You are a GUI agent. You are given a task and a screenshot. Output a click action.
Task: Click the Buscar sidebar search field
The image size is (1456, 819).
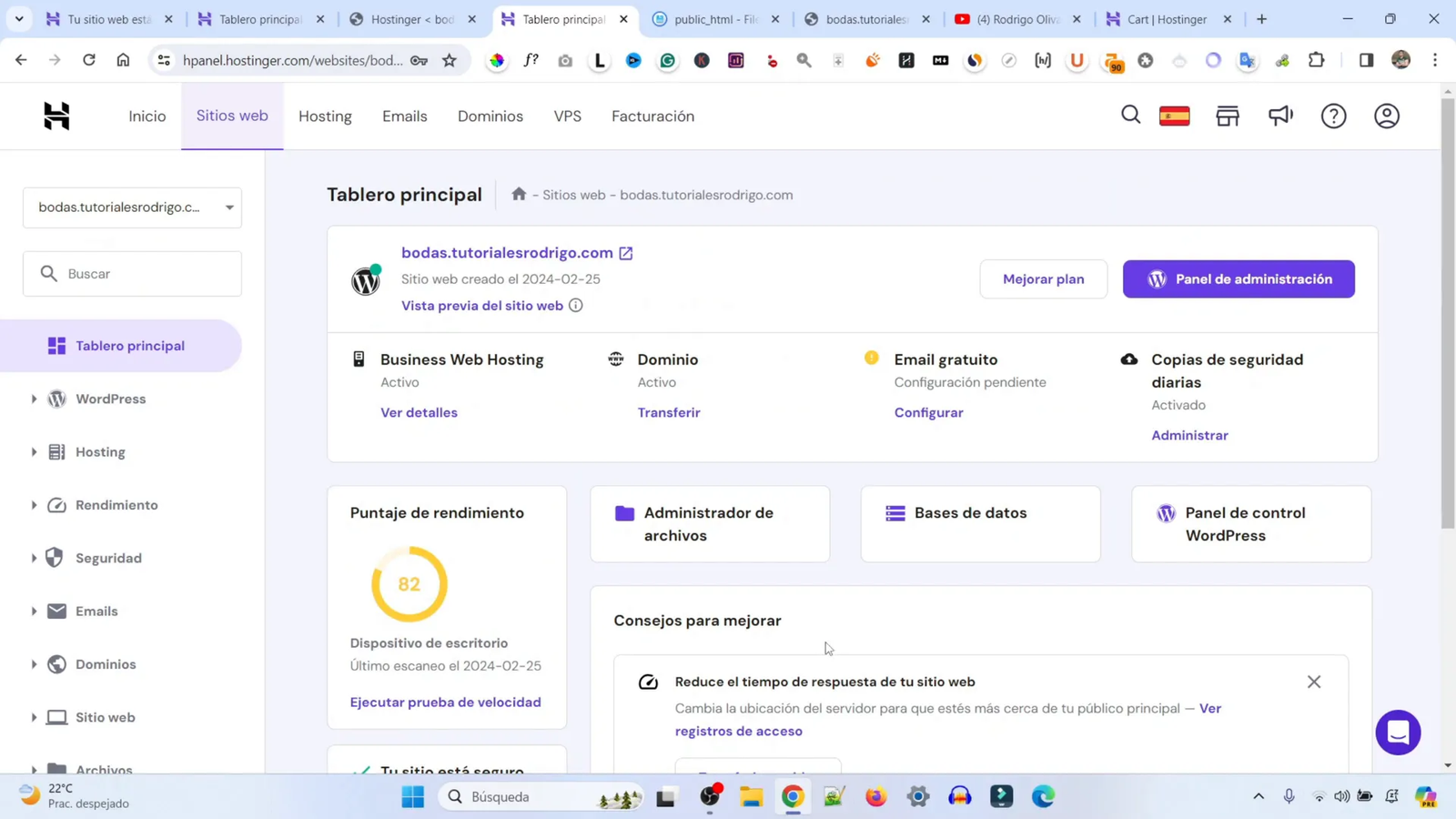132,274
